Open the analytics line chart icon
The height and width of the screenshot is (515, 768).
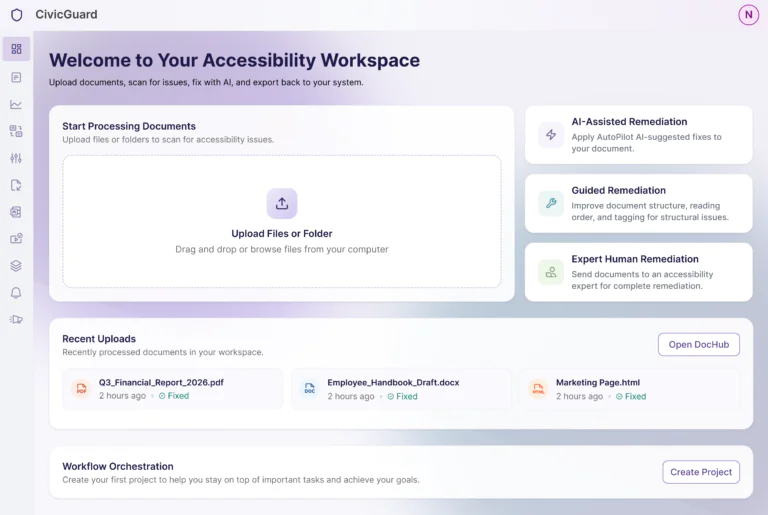(16, 104)
